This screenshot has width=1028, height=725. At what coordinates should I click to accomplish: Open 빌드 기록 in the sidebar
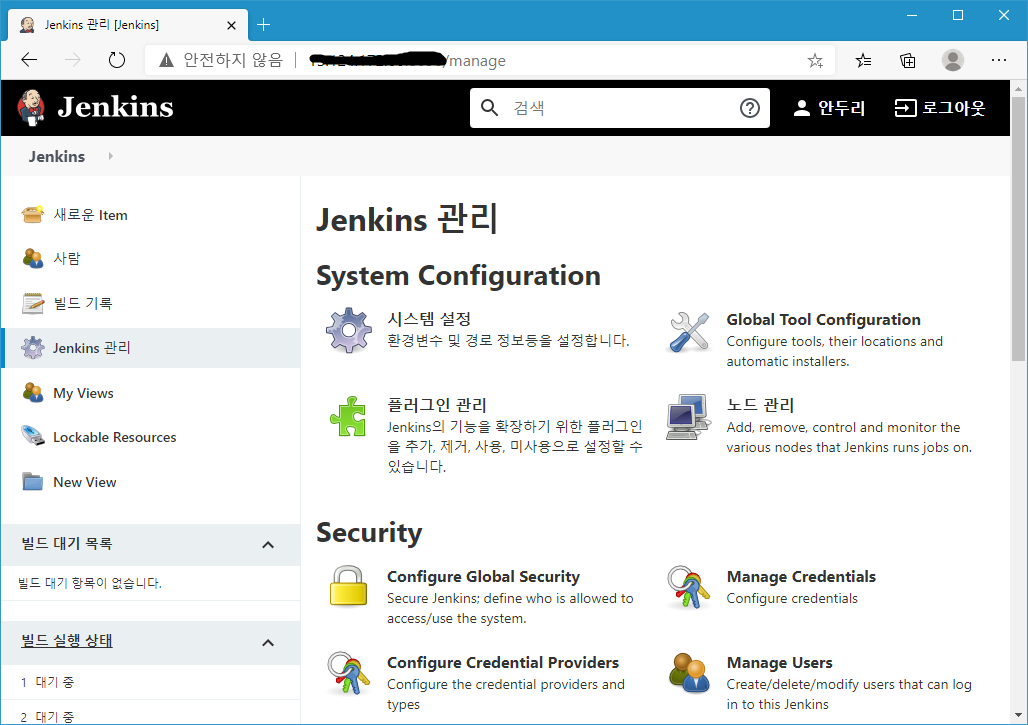tap(83, 303)
